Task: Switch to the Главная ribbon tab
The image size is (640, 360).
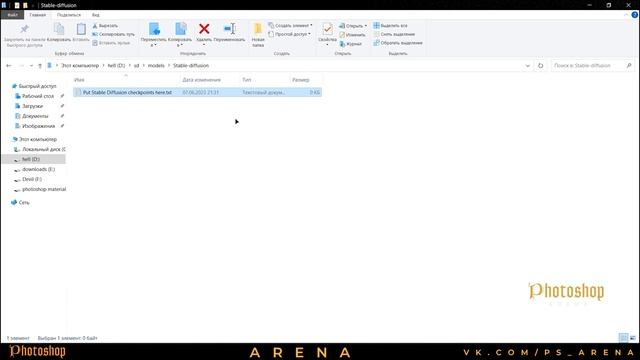Action: [x=38, y=15]
